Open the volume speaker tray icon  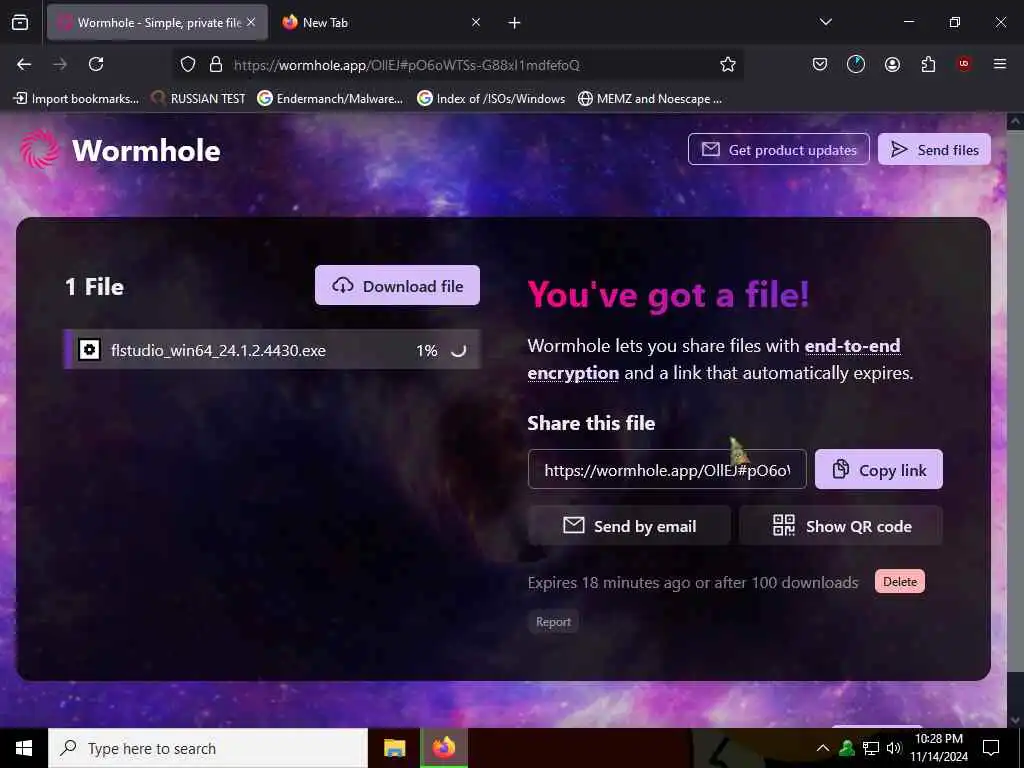click(894, 748)
